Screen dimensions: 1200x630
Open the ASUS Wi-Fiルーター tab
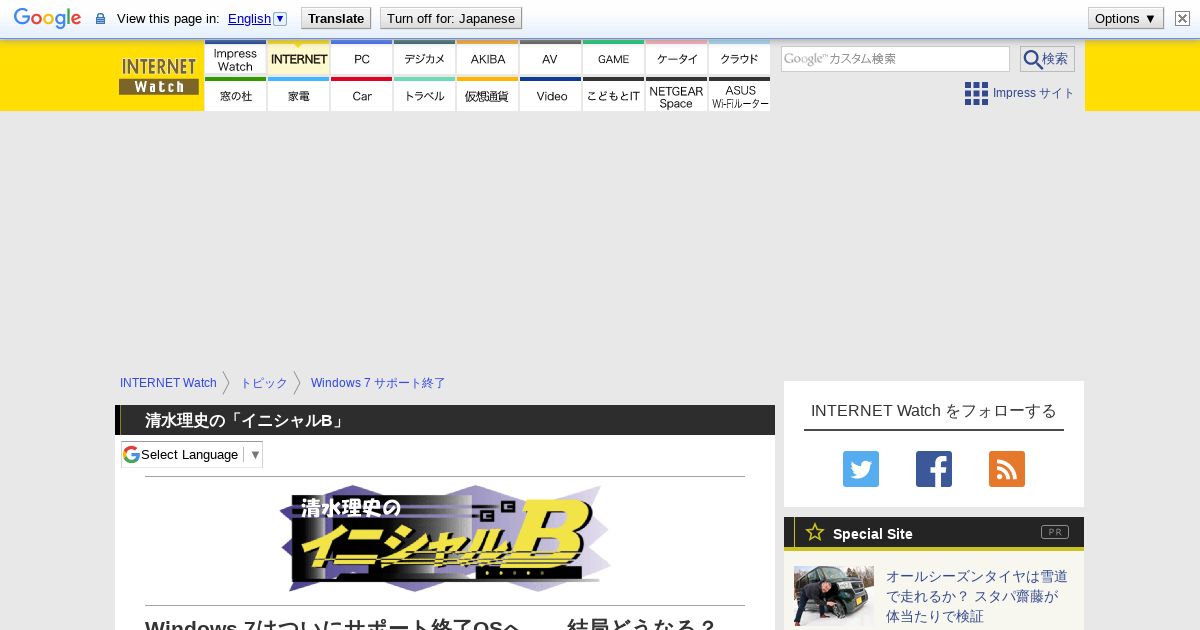[739, 95]
